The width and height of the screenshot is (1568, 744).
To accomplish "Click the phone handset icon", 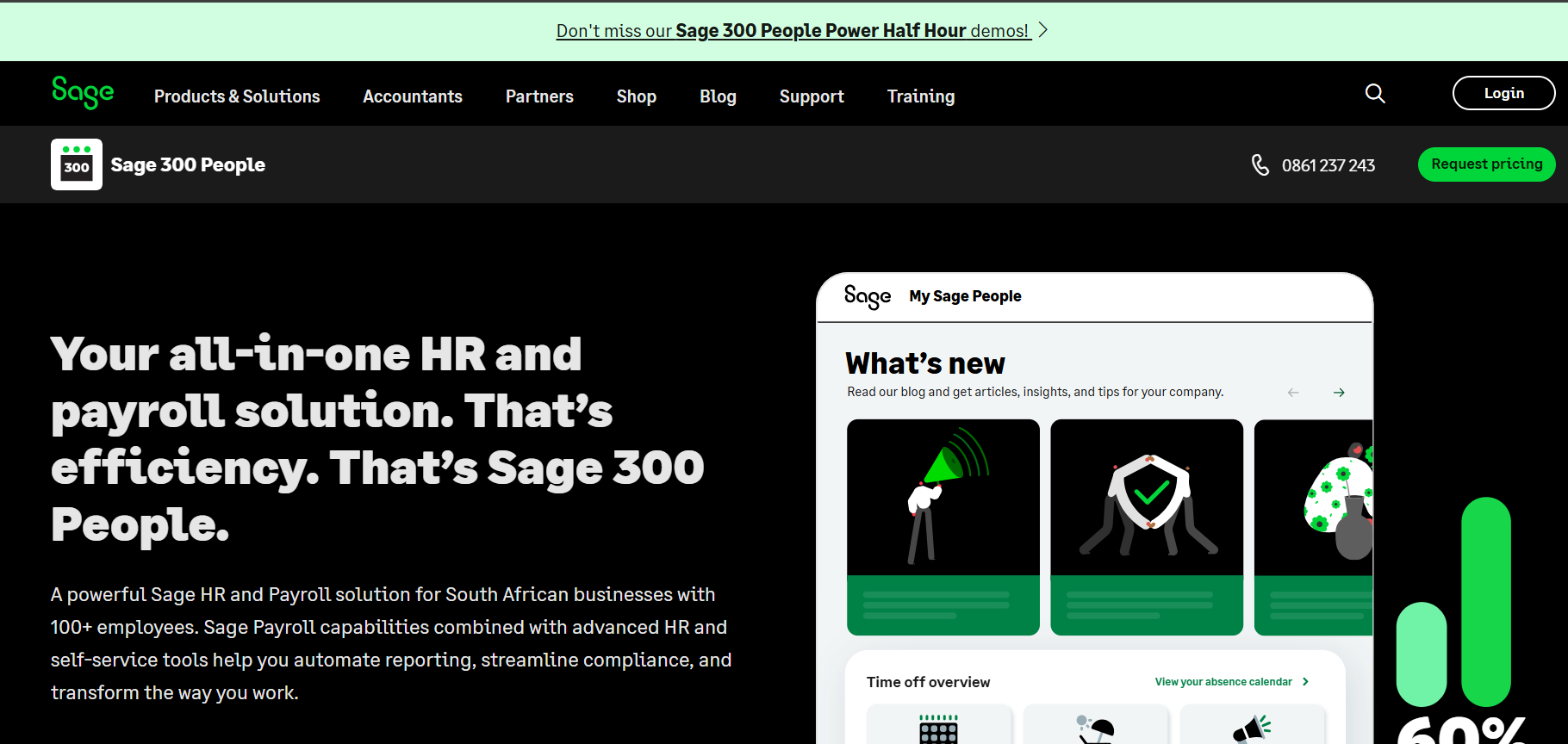I will click(1260, 164).
